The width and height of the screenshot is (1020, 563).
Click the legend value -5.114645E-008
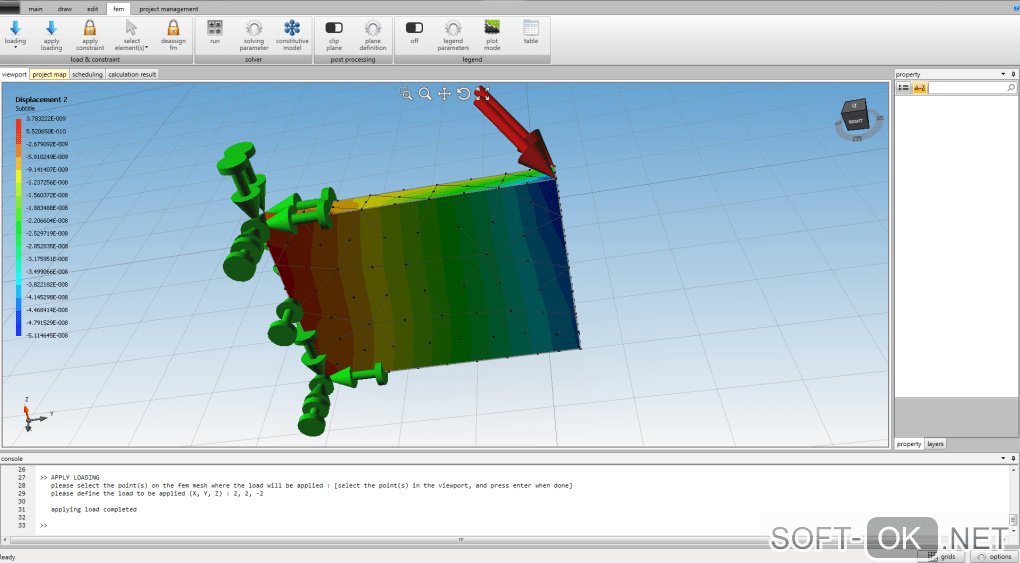46,336
